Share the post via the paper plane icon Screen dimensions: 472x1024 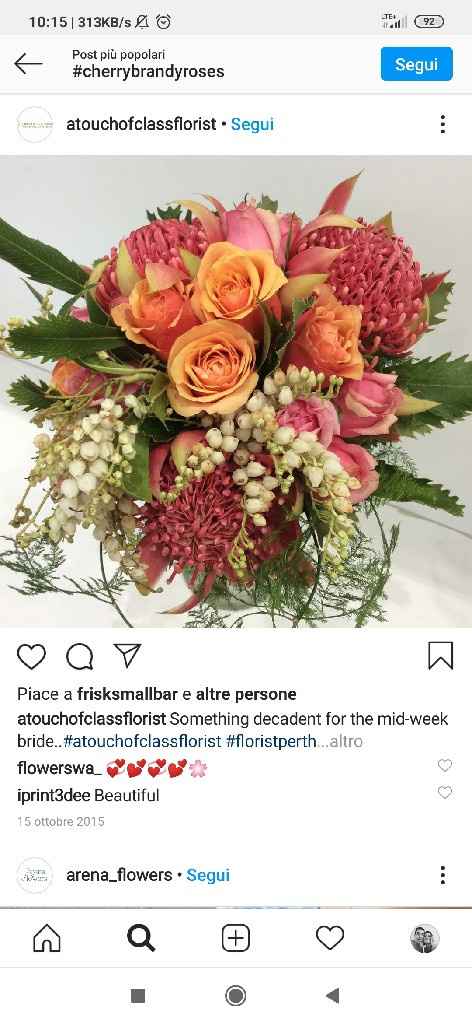coord(127,655)
